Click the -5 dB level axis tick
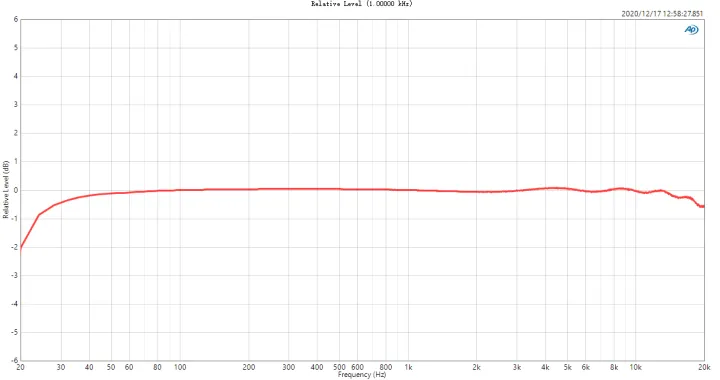 (x=15, y=332)
